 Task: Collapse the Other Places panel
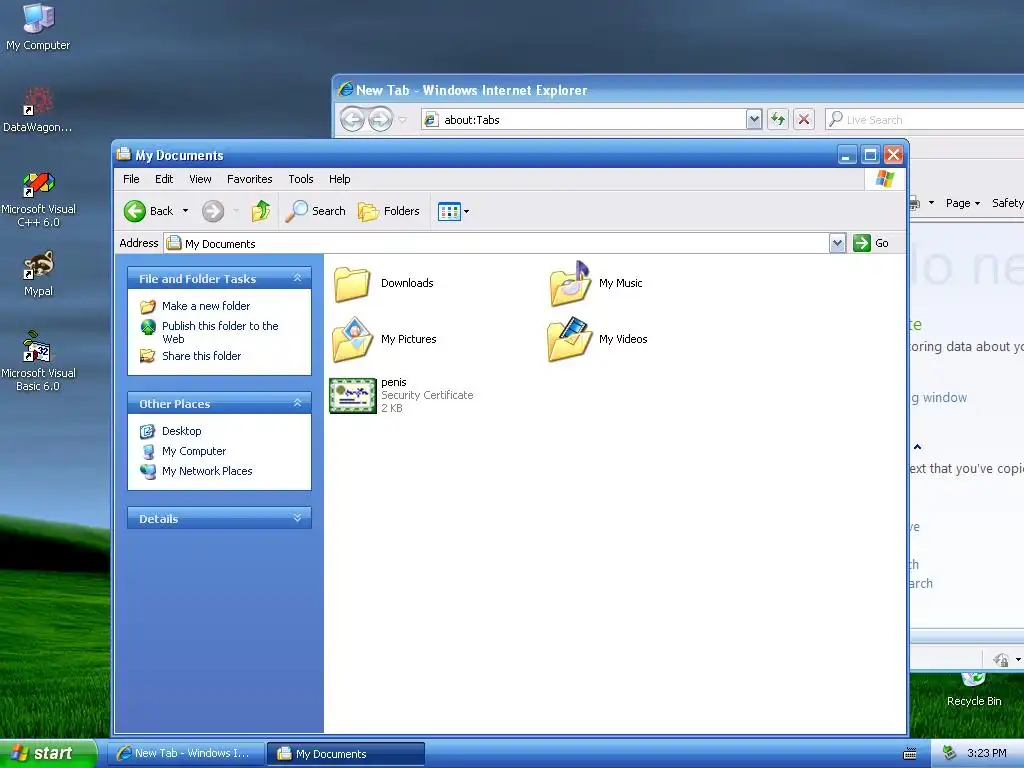[x=297, y=404]
